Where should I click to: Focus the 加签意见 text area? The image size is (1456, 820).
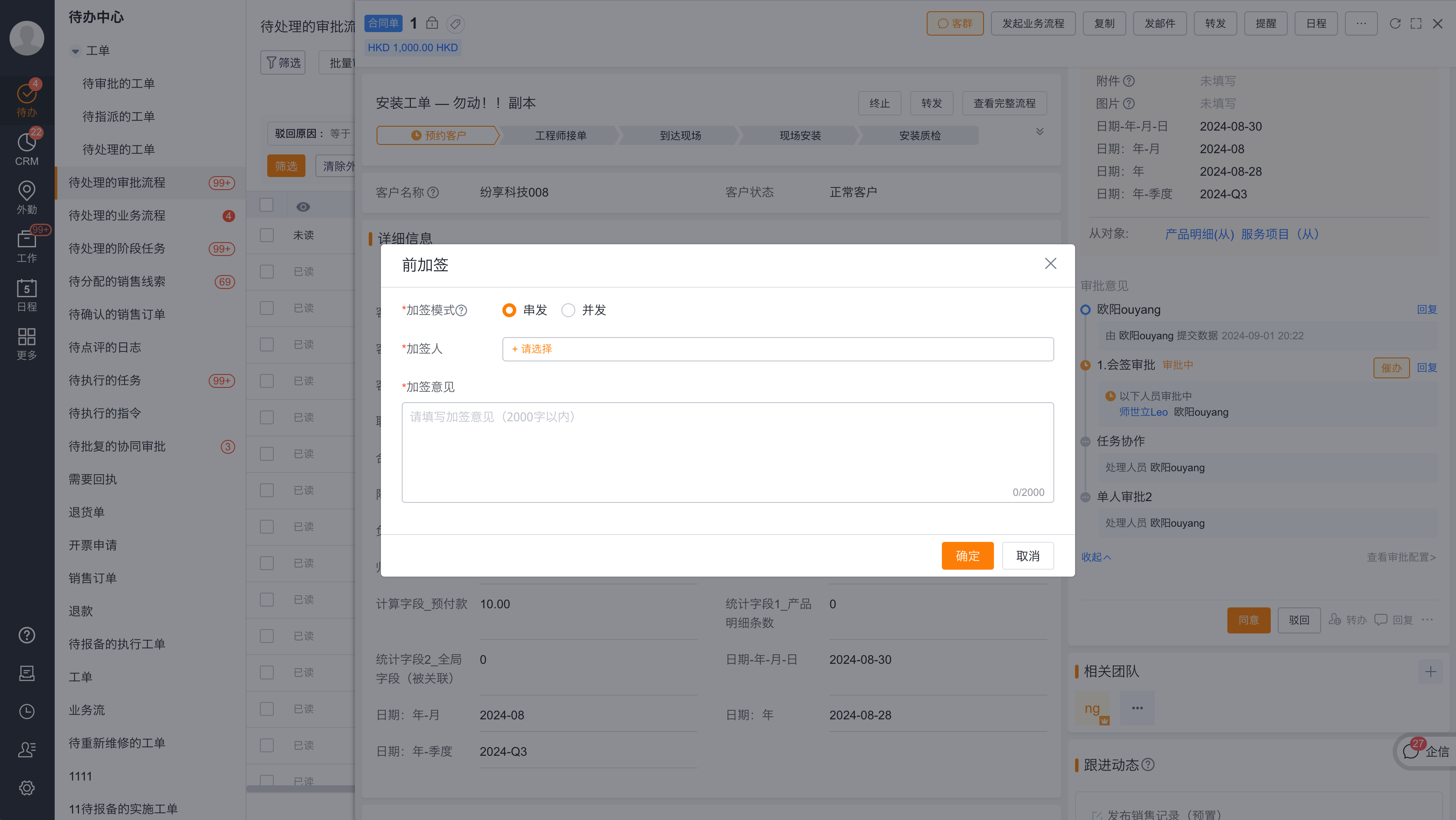coord(727,452)
